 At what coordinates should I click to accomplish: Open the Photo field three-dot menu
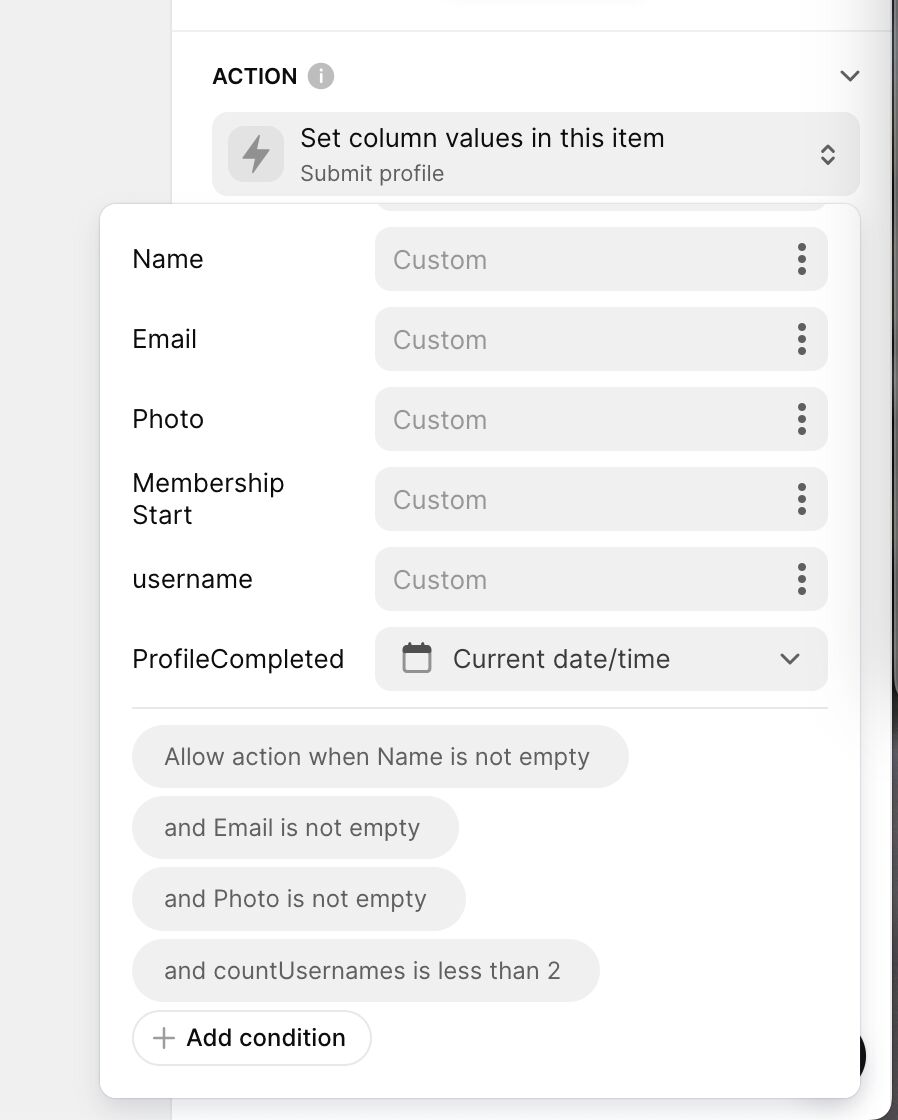[x=802, y=419]
